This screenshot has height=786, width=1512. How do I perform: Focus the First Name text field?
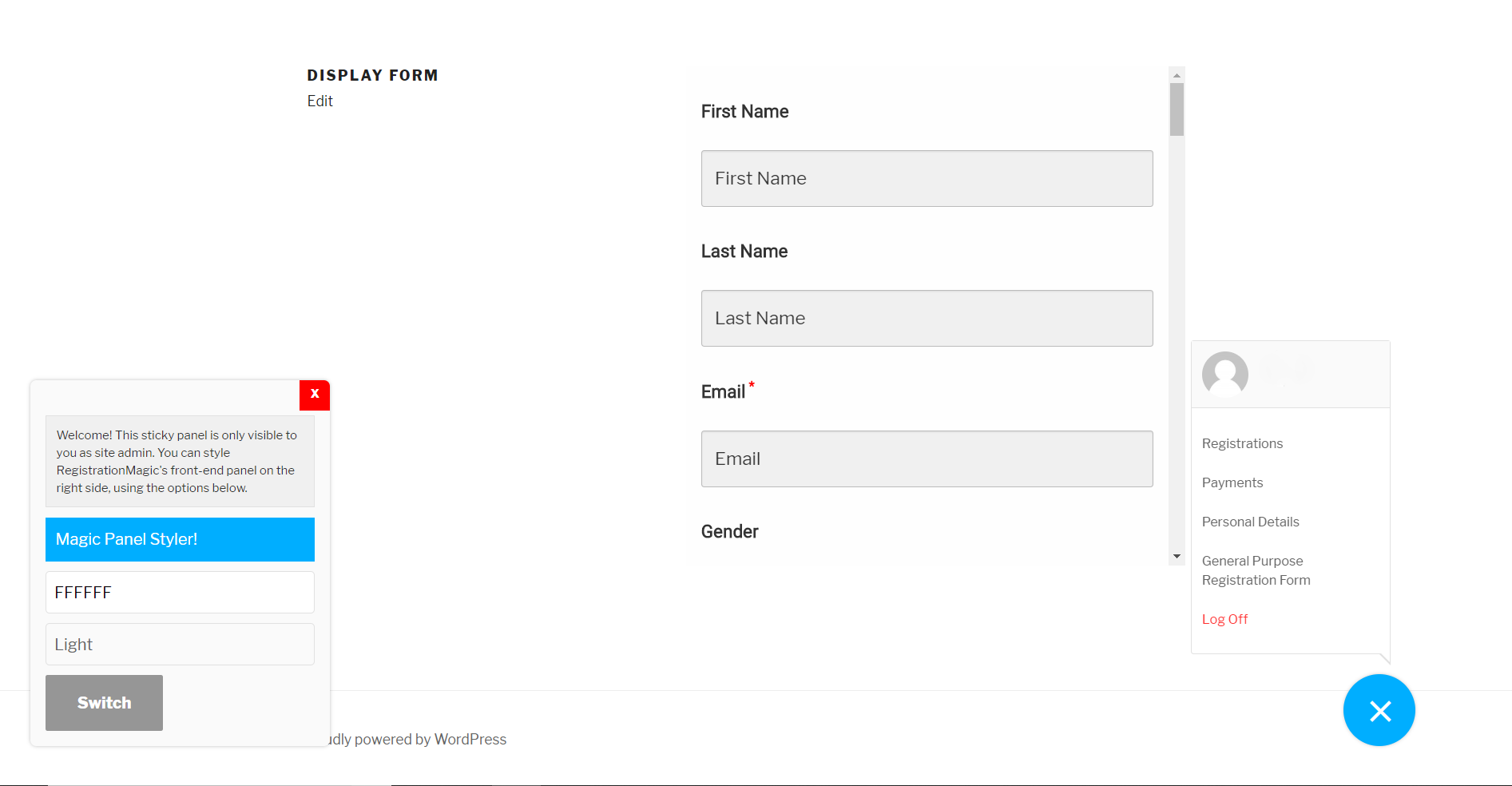927,179
